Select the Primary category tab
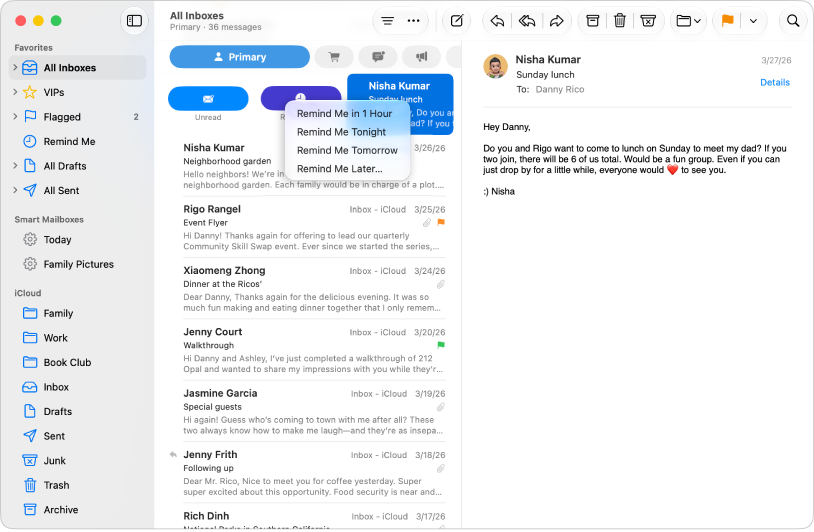This screenshot has width=814, height=532. click(240, 57)
